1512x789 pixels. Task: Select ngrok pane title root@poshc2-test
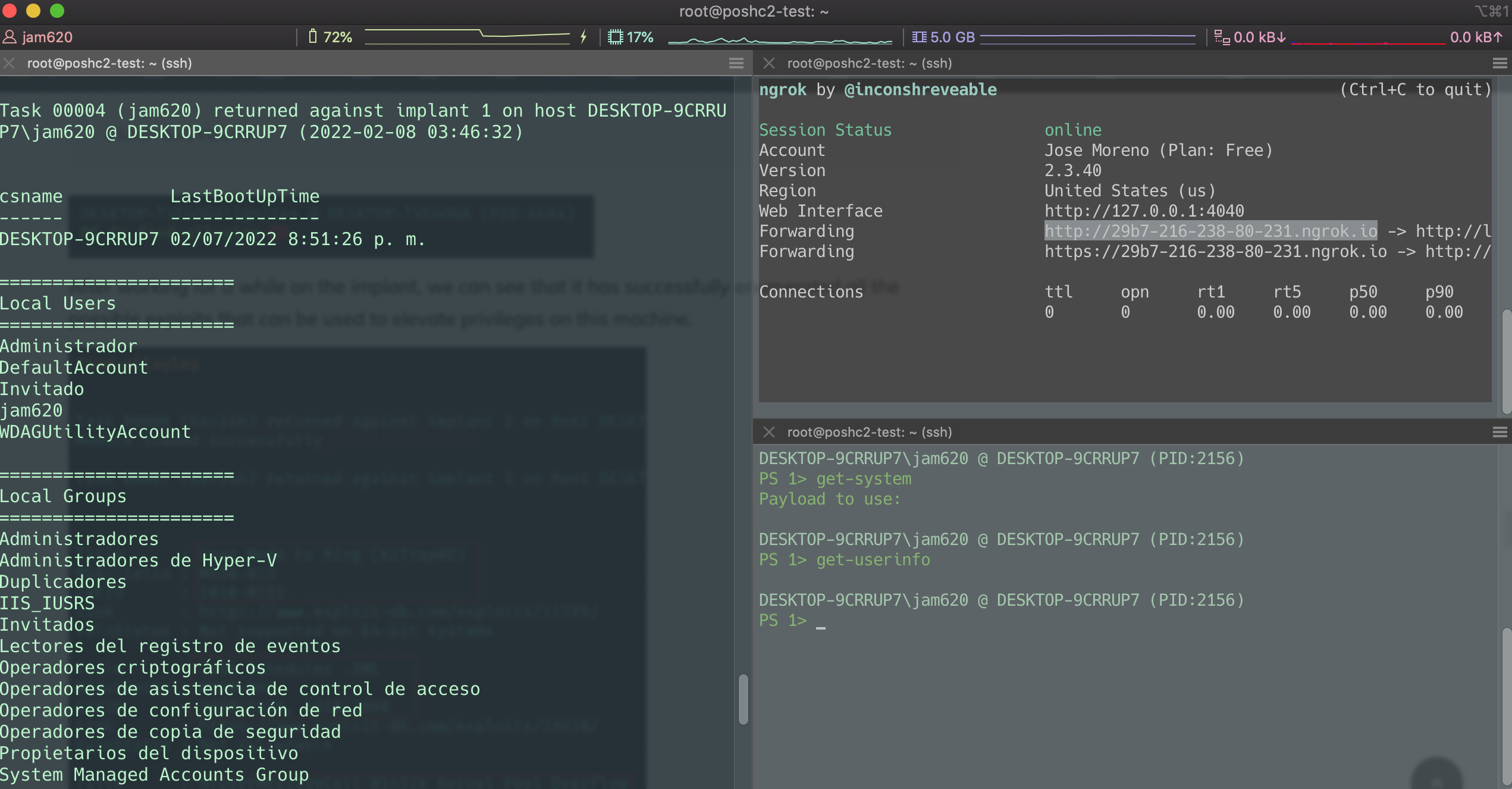[x=870, y=63]
